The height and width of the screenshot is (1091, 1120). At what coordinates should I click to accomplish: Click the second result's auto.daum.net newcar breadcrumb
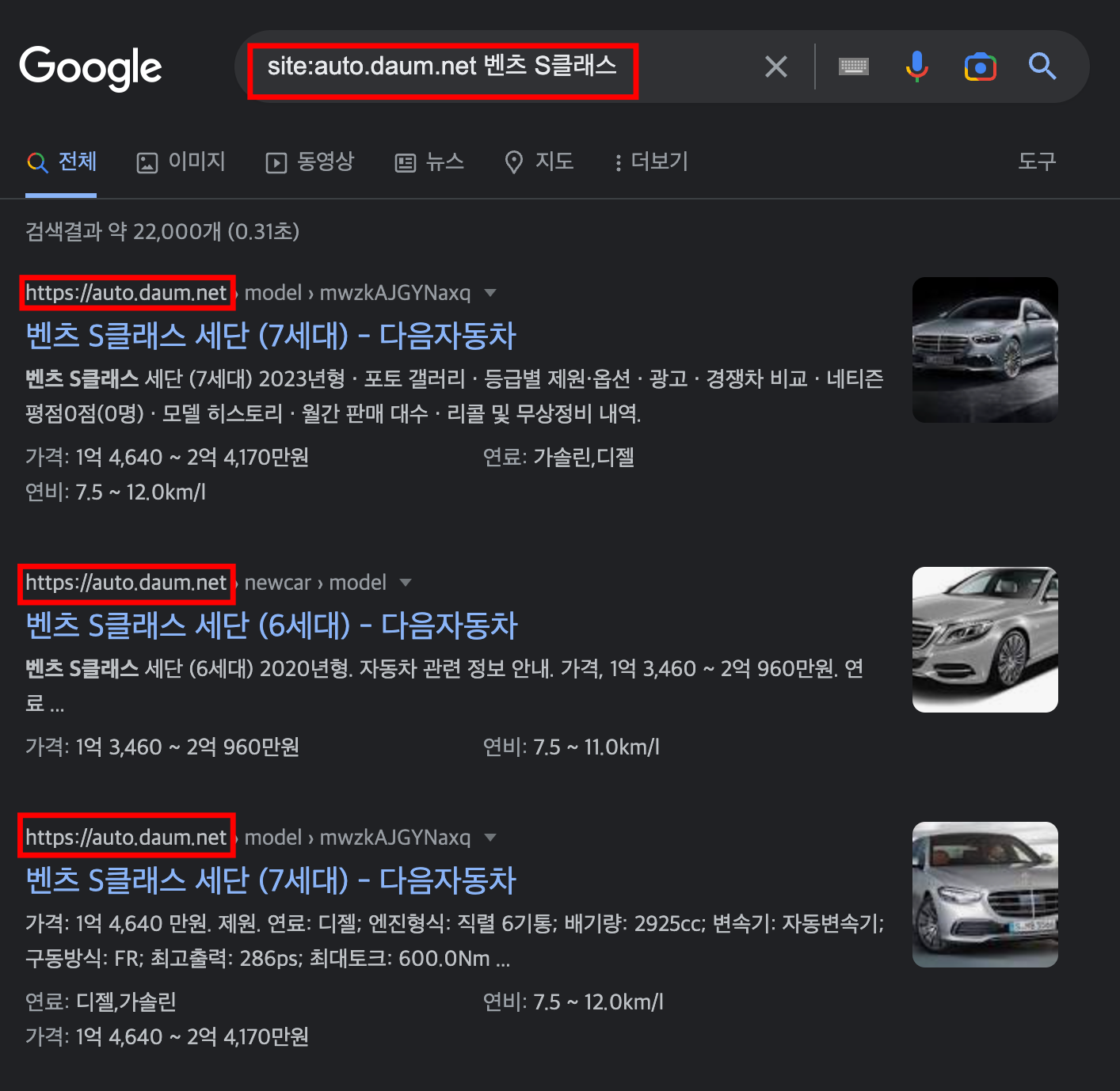tap(206, 583)
